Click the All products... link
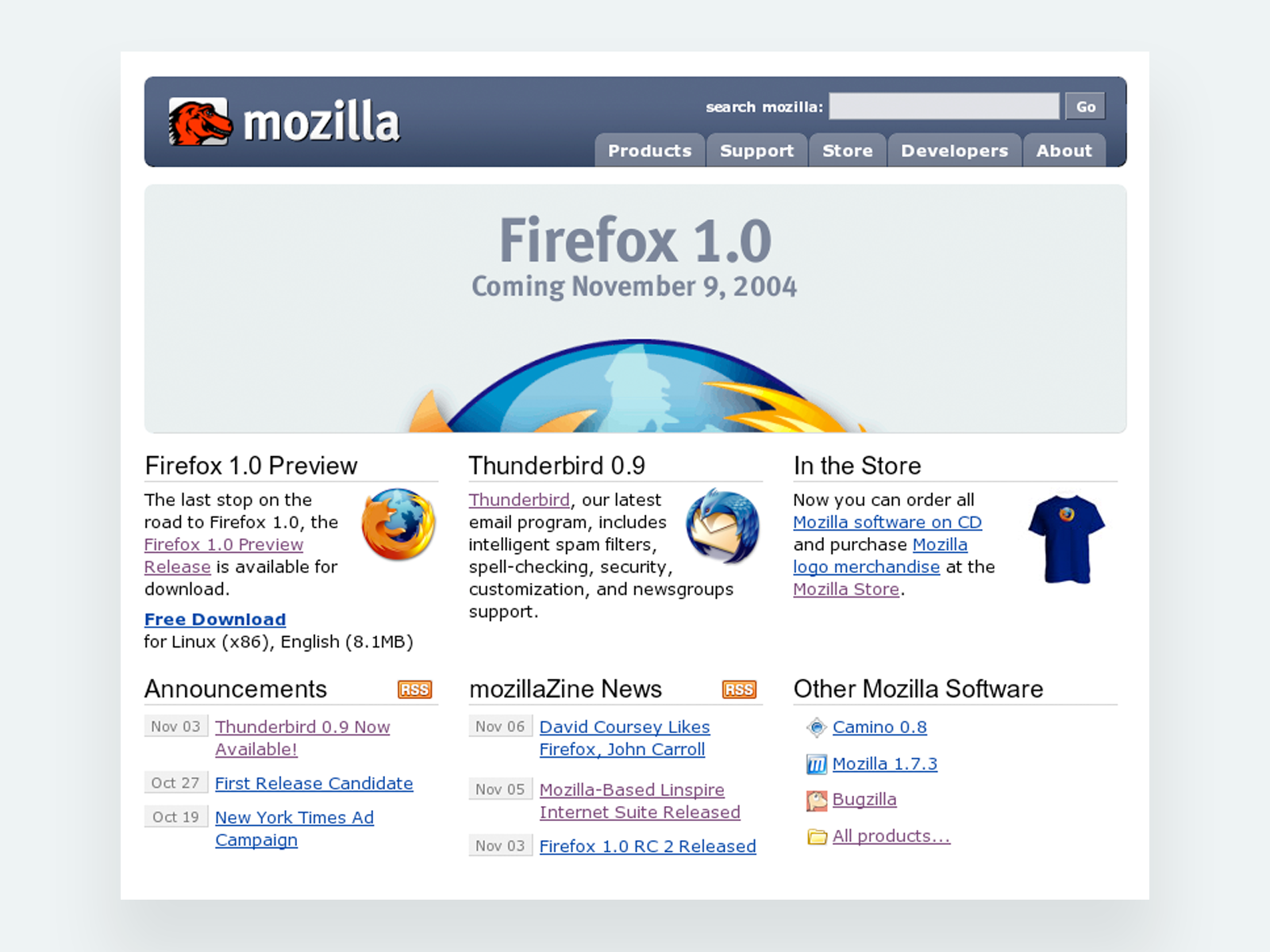The height and width of the screenshot is (952, 1270). [891, 836]
